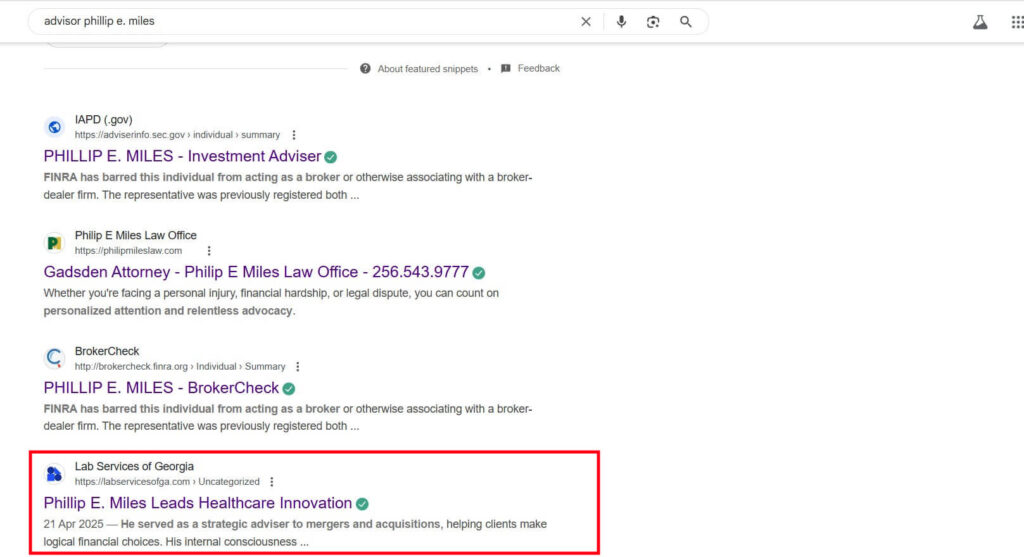This screenshot has height=557, width=1024.
Task: Click the 'Lab Services of Georgia' site name
Action: (x=134, y=466)
